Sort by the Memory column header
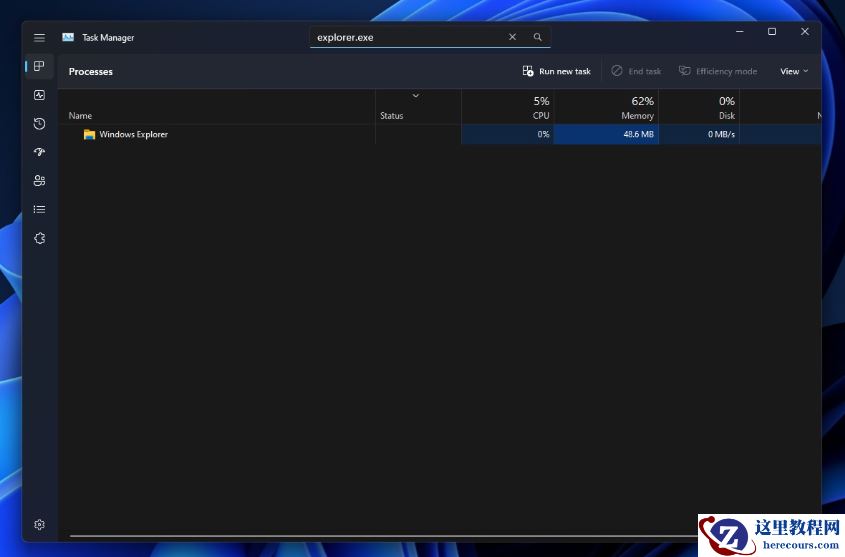 [606, 107]
